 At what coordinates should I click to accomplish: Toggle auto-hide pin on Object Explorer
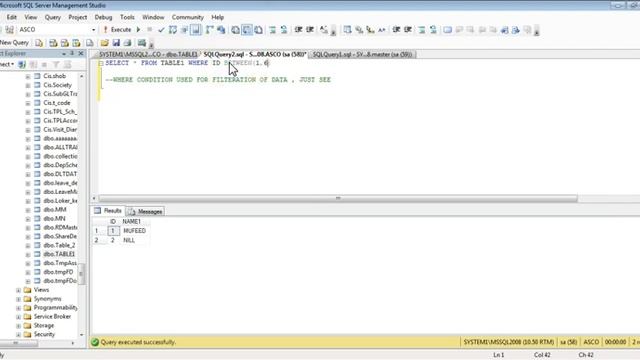(x=72, y=53)
